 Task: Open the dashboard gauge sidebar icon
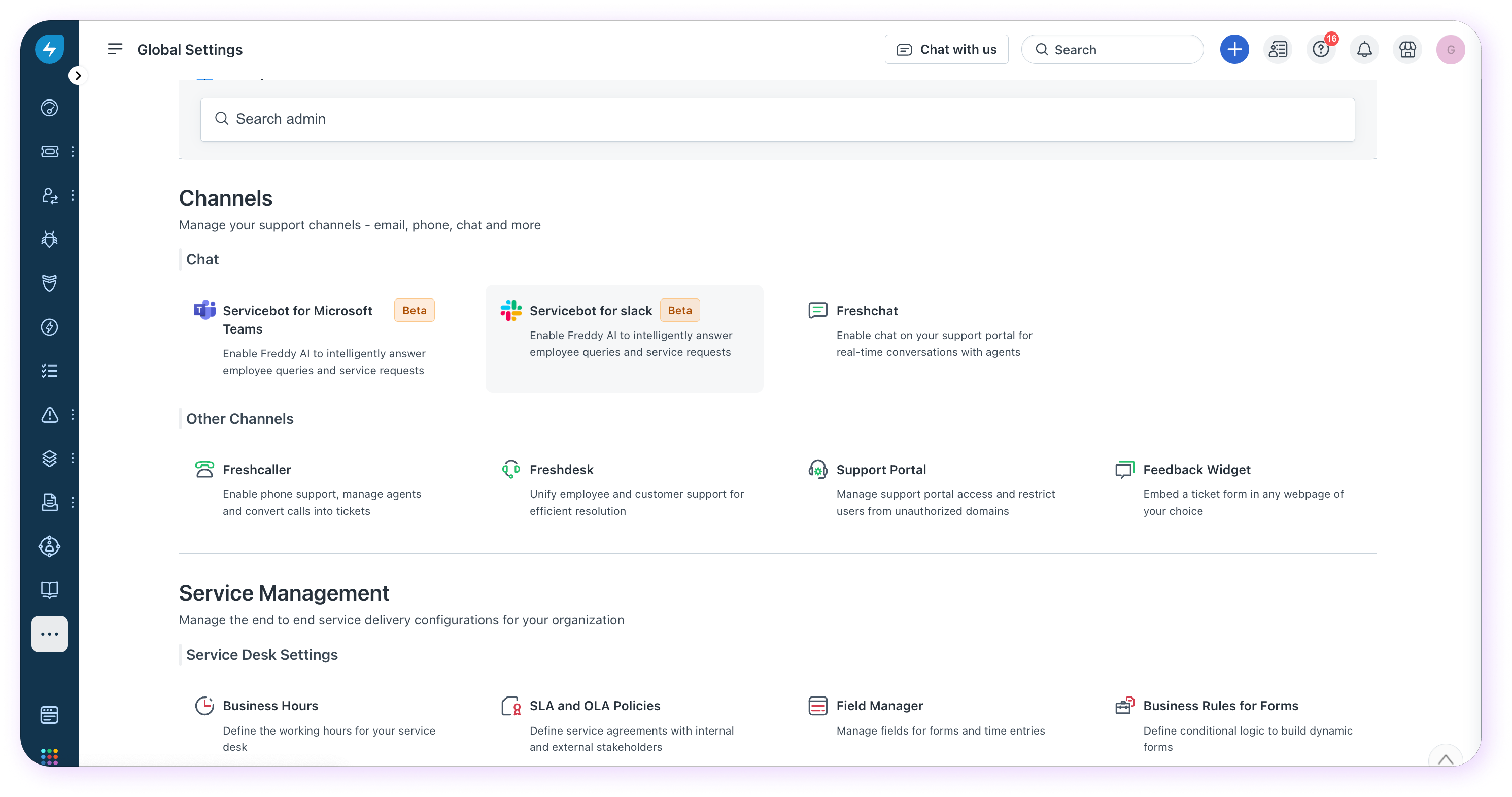click(x=49, y=108)
